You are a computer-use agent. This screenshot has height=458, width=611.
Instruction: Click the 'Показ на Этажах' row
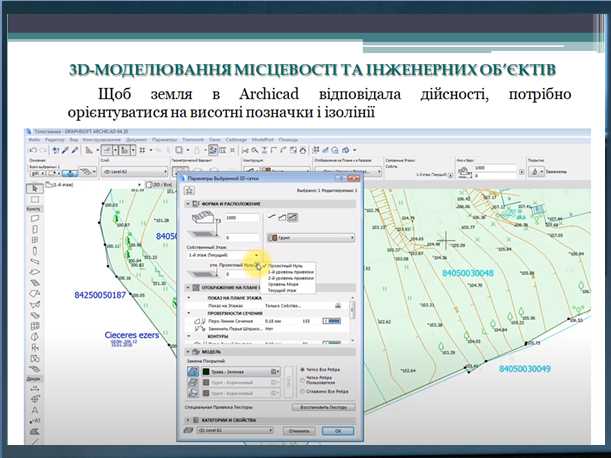pyautogui.click(x=267, y=306)
